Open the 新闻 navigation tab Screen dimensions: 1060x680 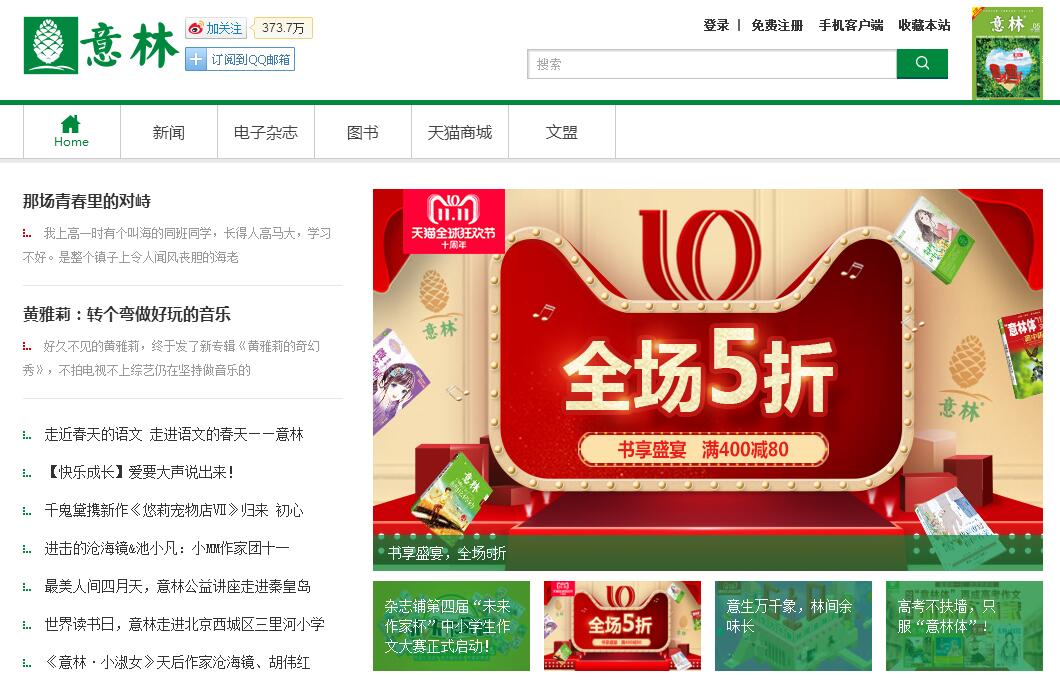(x=169, y=132)
